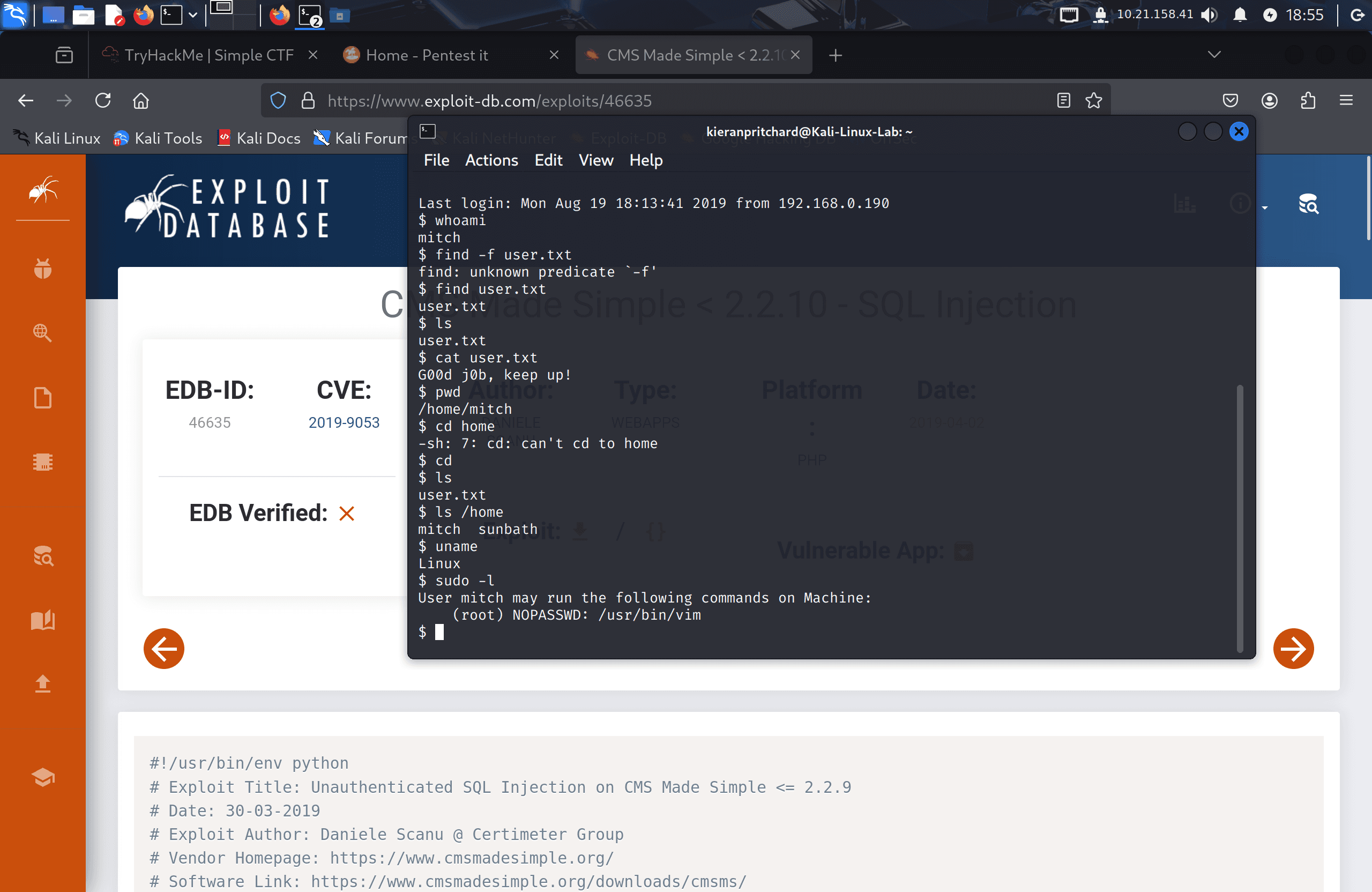Go to next exploit arrow
The width and height of the screenshot is (1372, 892).
click(x=1293, y=649)
